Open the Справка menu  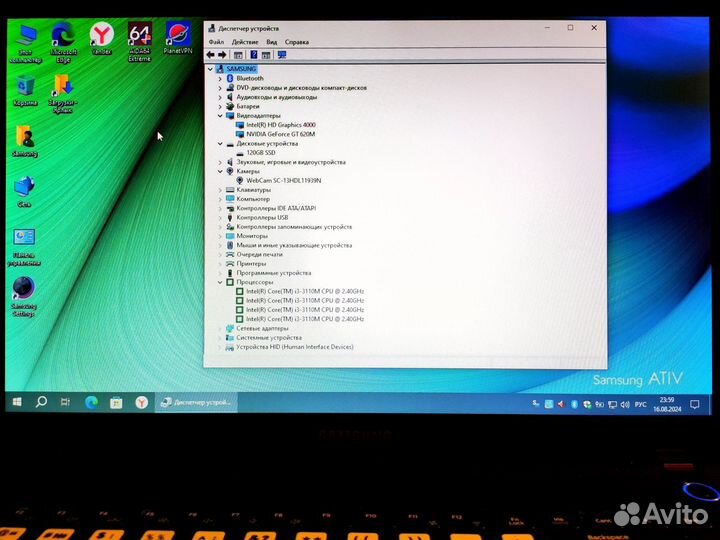tap(297, 42)
